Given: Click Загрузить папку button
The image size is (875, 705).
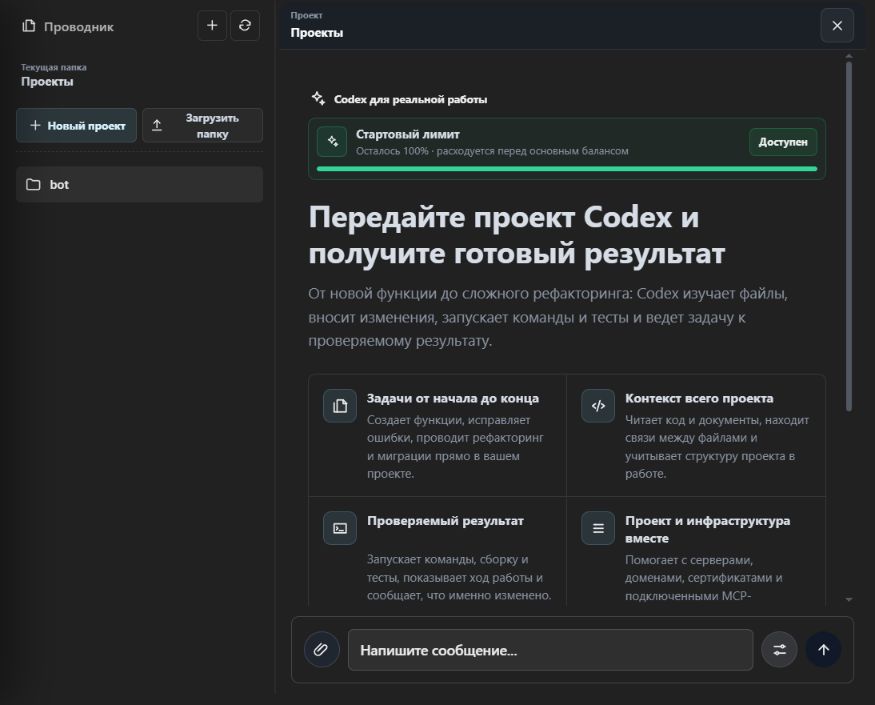Looking at the screenshot, I should tap(203, 126).
